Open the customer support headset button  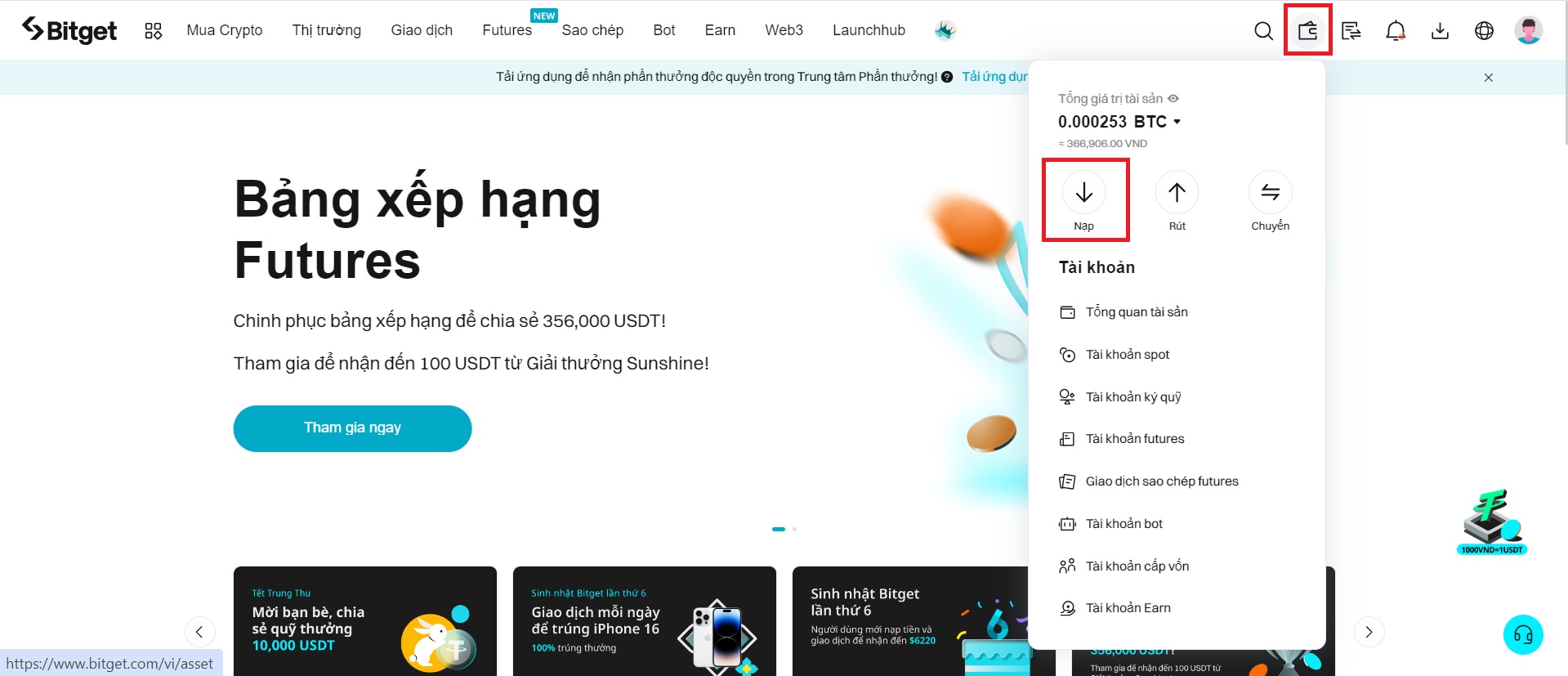click(x=1523, y=634)
